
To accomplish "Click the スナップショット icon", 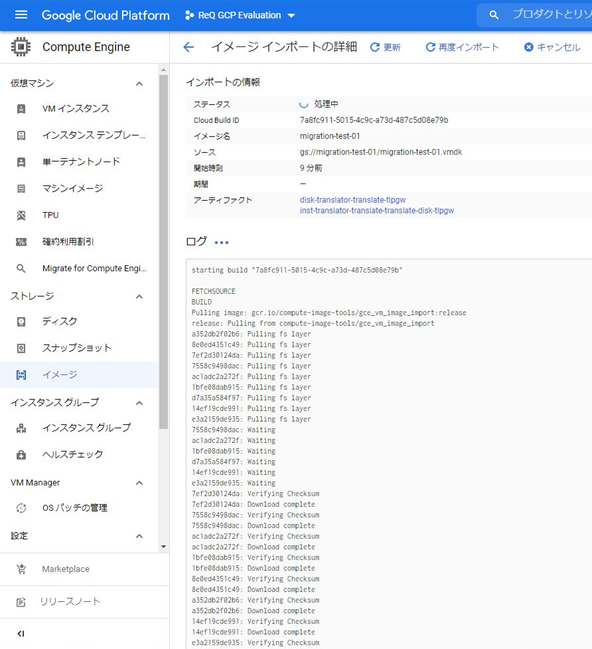I will click(21, 348).
